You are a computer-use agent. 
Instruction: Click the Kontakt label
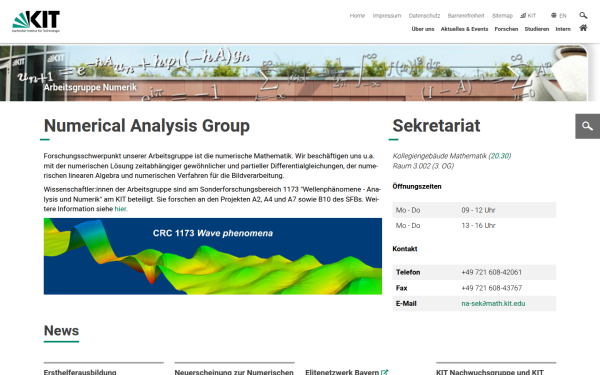(405, 249)
